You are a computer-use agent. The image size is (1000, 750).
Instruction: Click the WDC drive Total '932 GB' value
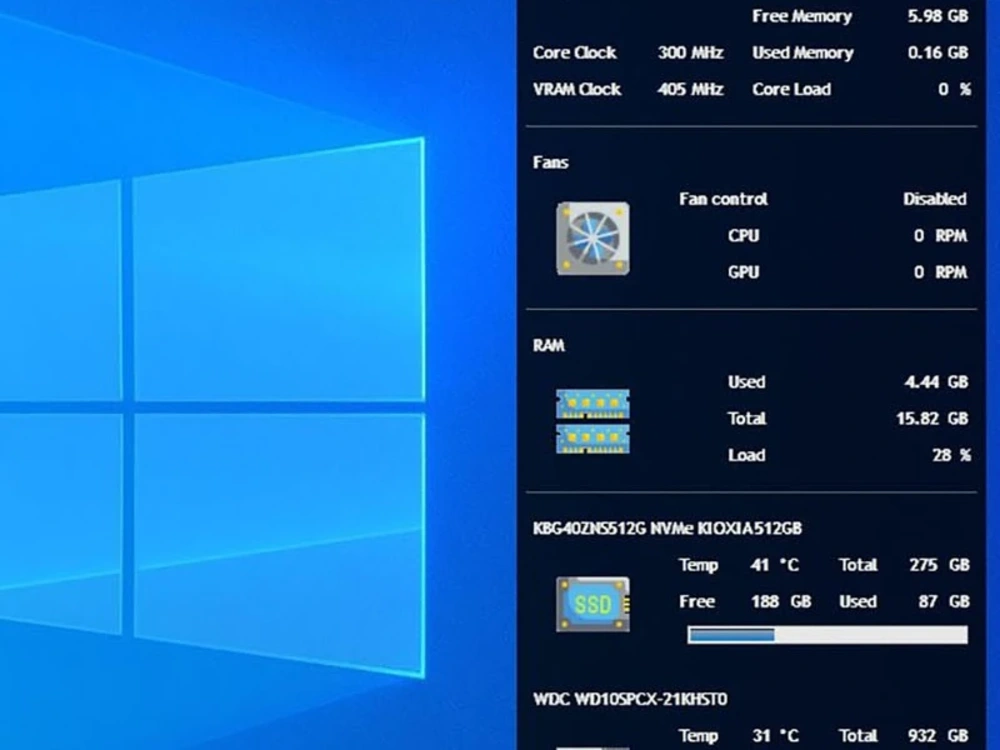click(938, 736)
